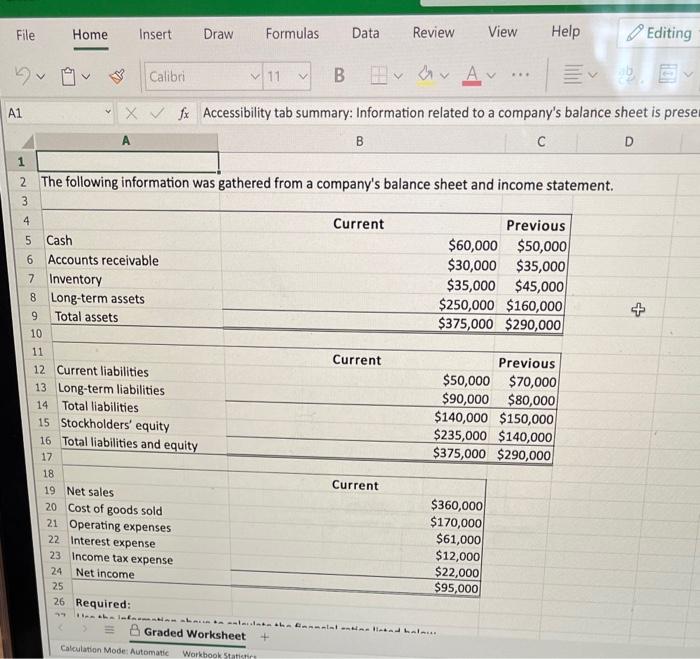Select column C header
The height and width of the screenshot is (659, 700).
[541, 142]
